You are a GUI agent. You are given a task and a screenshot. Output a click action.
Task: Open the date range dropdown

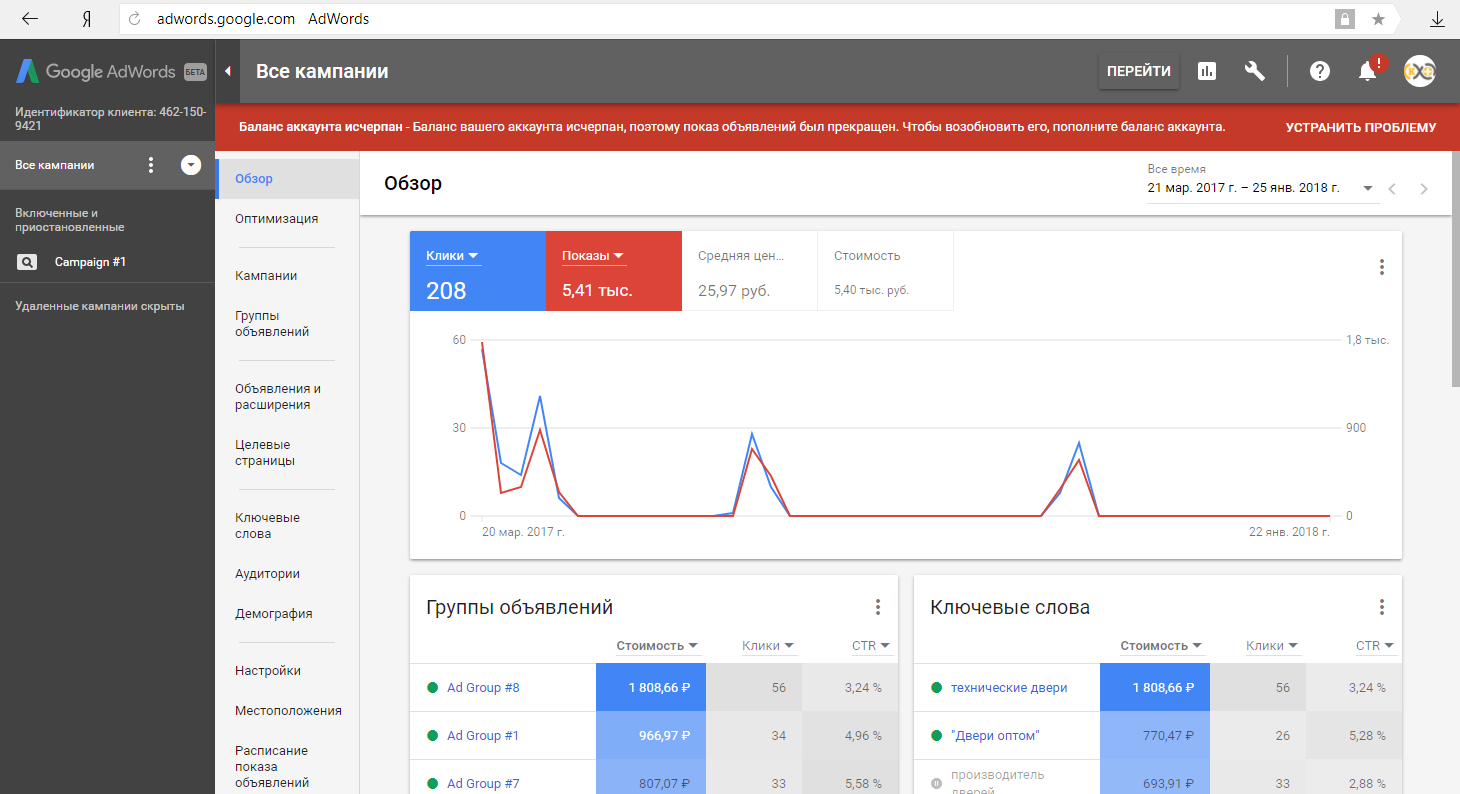(x=1263, y=188)
